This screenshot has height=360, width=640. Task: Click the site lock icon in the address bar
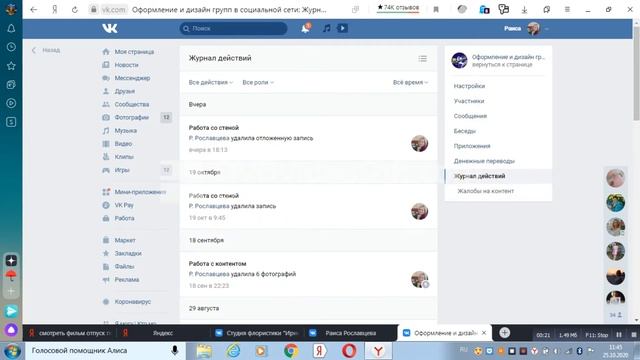[93, 9]
